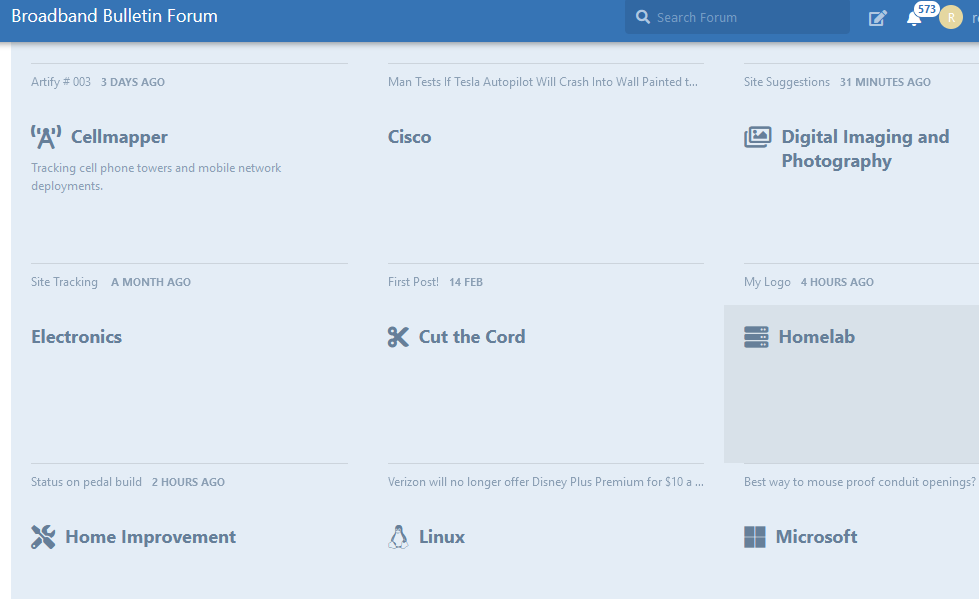Open the Cisco category
979x599 pixels.
pyautogui.click(x=410, y=137)
